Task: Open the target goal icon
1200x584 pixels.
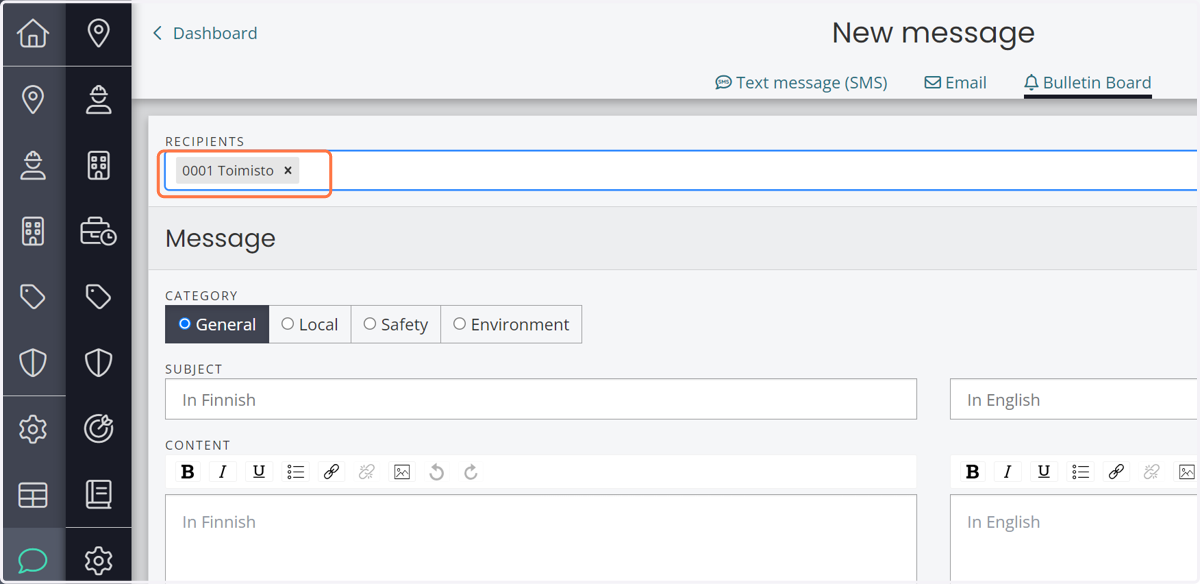Action: click(x=98, y=428)
